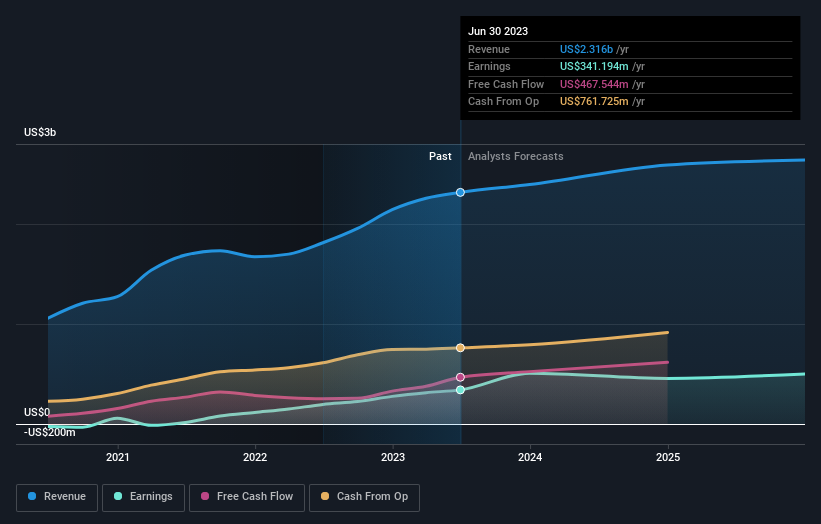Click the 2022 x-axis label
The width and height of the screenshot is (821, 524).
click(255, 457)
